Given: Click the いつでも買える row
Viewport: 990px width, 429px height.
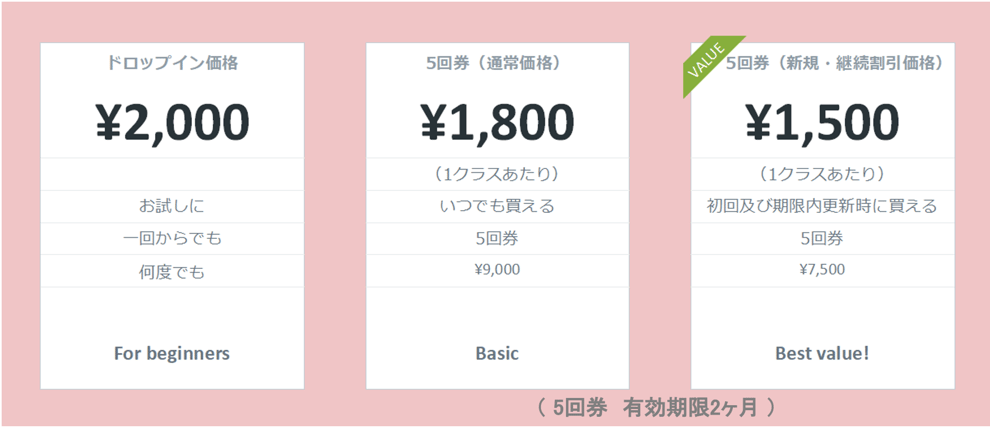Looking at the screenshot, I should (497, 207).
